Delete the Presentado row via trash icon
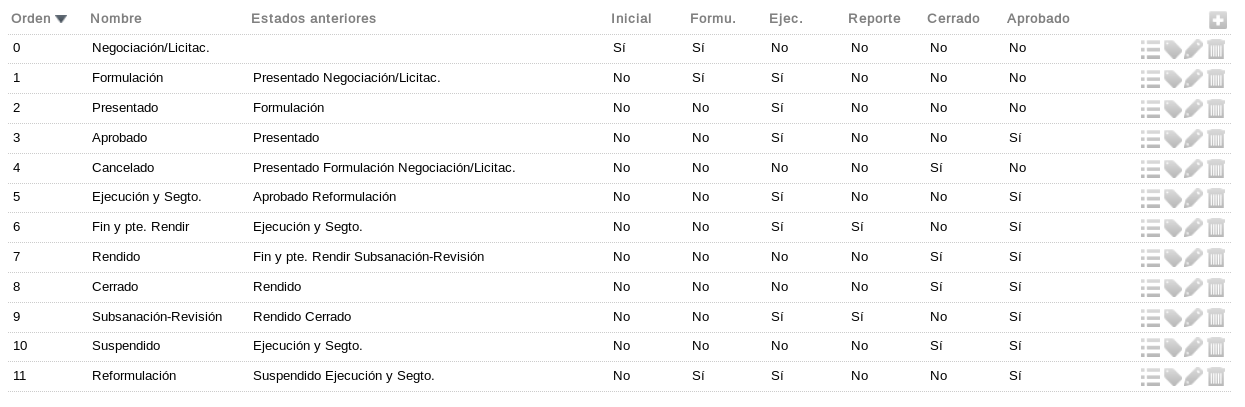The width and height of the screenshot is (1245, 407). (x=1216, y=109)
